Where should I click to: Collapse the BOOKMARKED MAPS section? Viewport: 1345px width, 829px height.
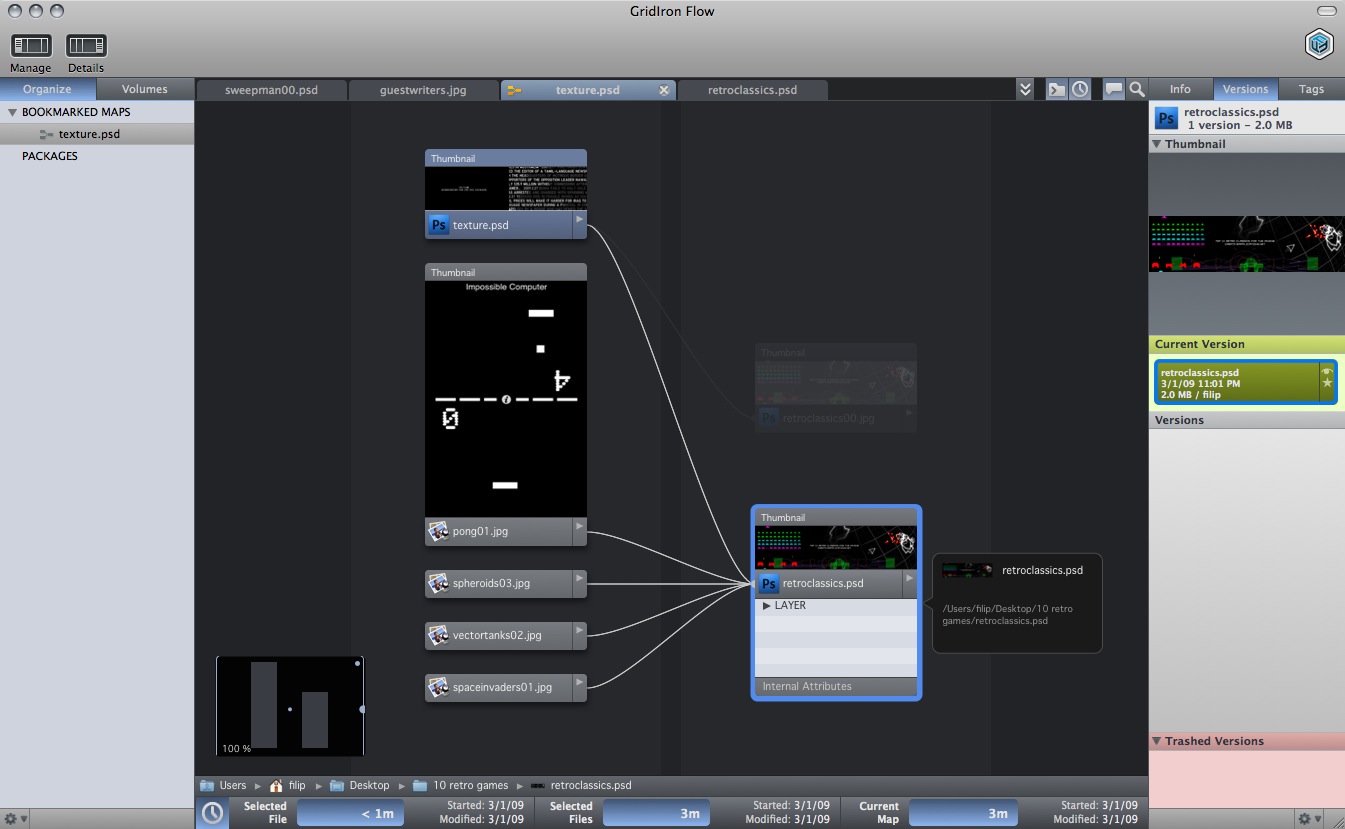(x=12, y=112)
